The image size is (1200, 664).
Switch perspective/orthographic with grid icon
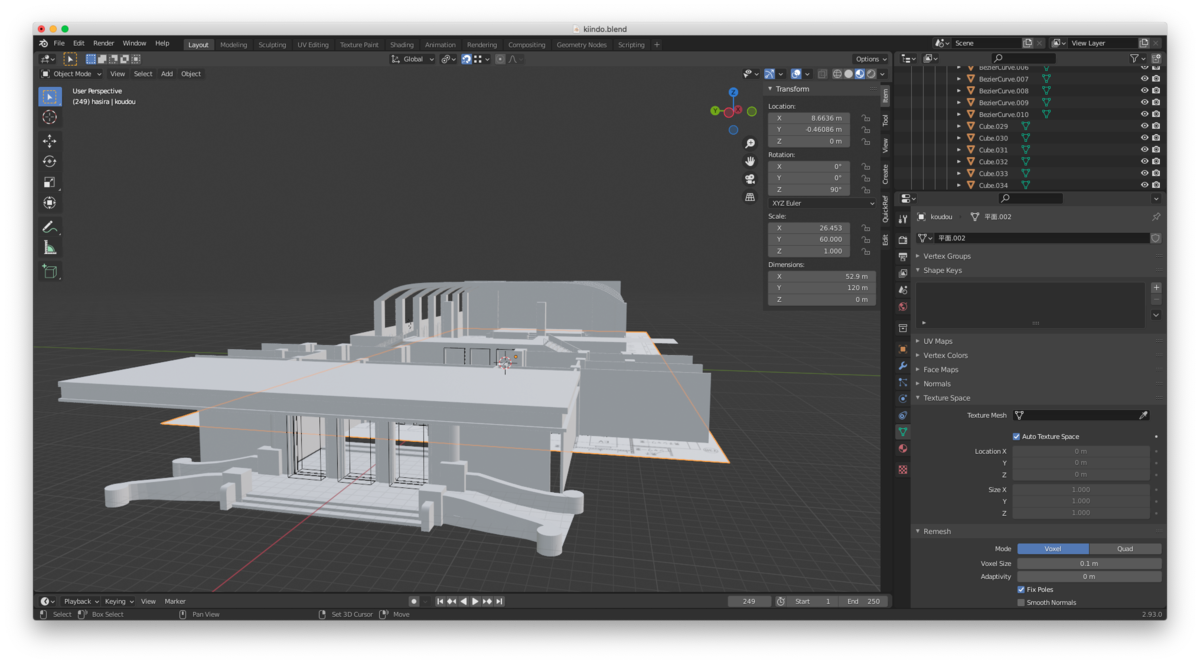pyautogui.click(x=750, y=197)
